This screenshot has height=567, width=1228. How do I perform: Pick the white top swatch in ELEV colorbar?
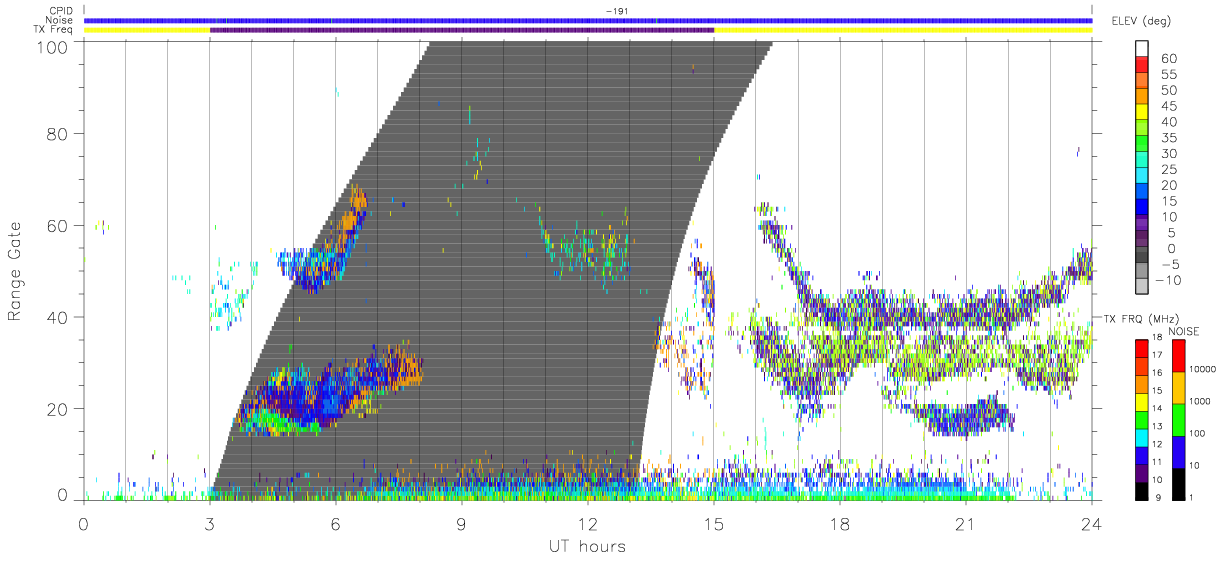tap(1141, 50)
